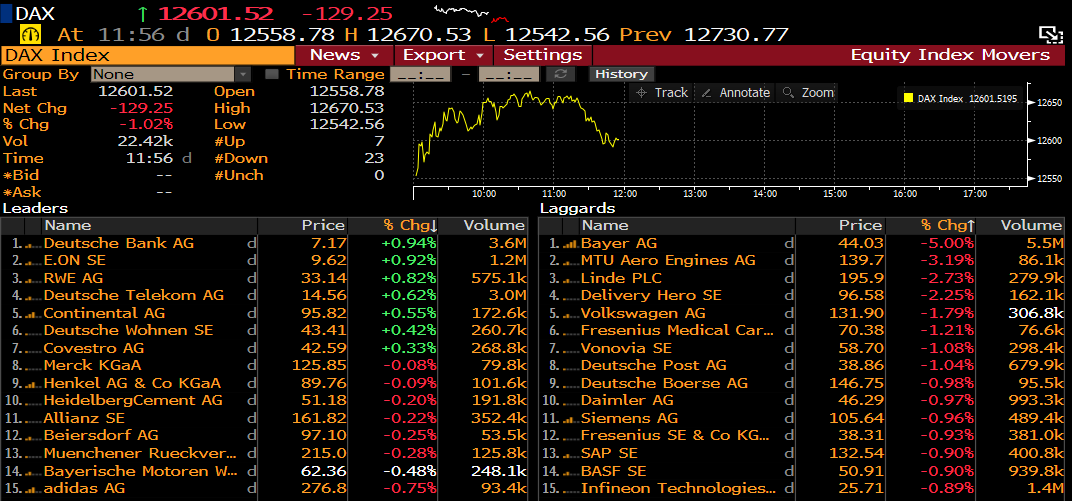Image resolution: width=1072 pixels, height=501 pixels.
Task: Select Daimler AG row in Laggards
Action: pyautogui.click(x=801, y=401)
